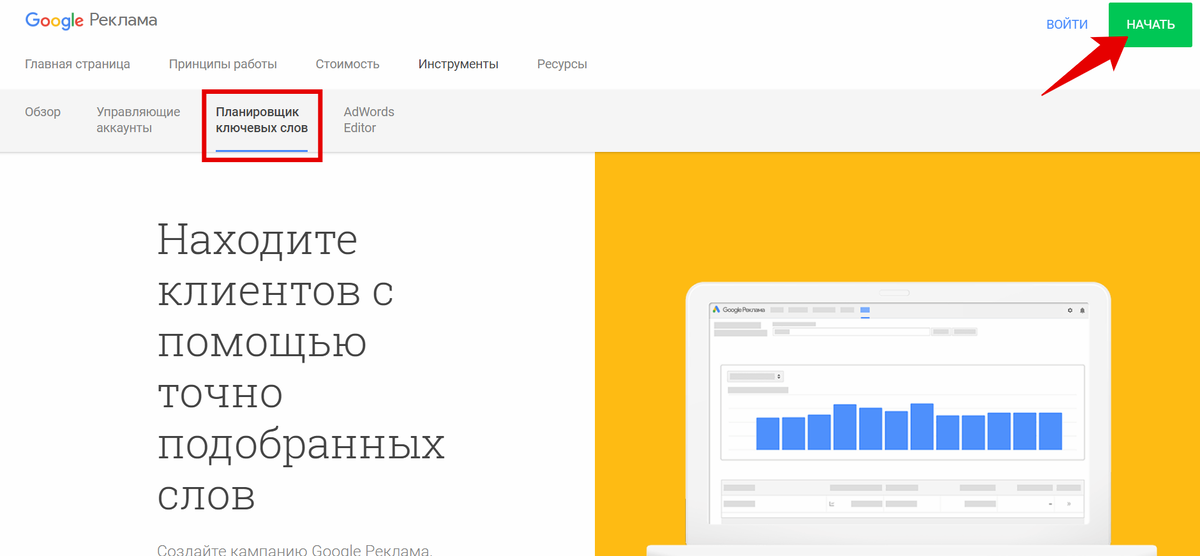This screenshot has height=556, width=1200.
Task: Open the Главная страница menu item
Action: pos(77,64)
